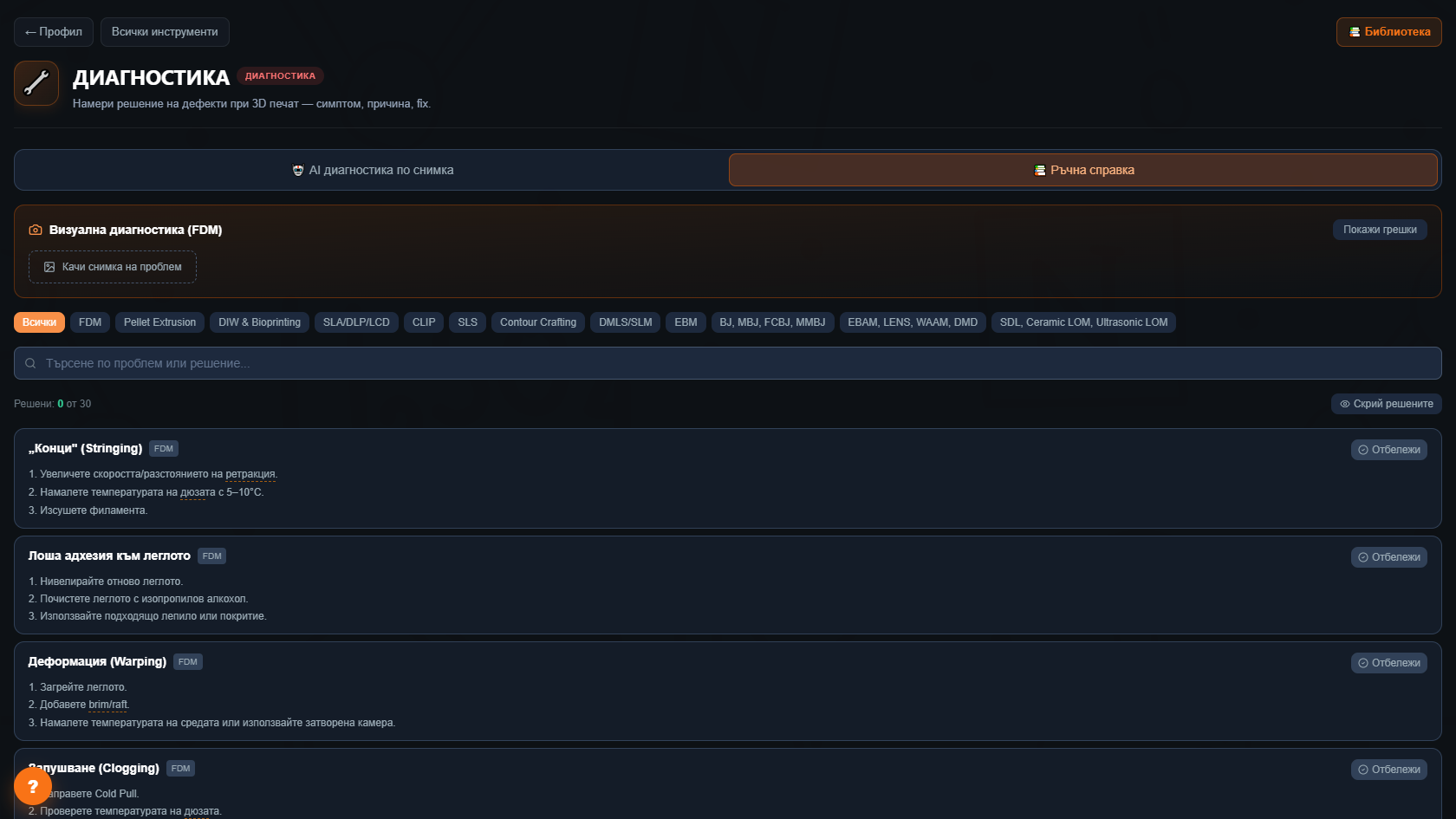Focus the Търсене по проблем search field
The width and height of the screenshot is (1456, 819).
pyautogui.click(x=728, y=363)
